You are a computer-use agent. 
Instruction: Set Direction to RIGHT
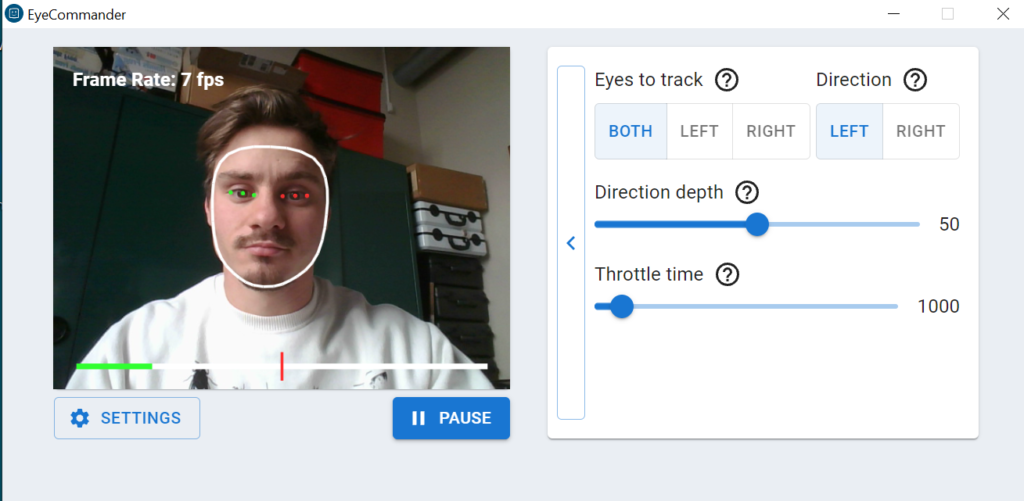pos(921,131)
